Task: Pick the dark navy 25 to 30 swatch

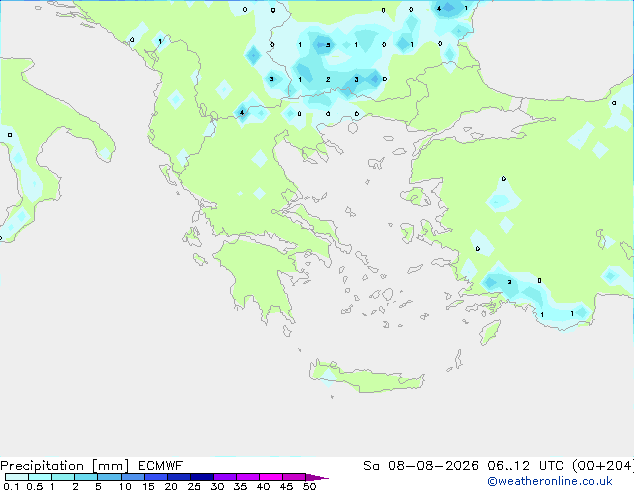Action: pos(202,477)
